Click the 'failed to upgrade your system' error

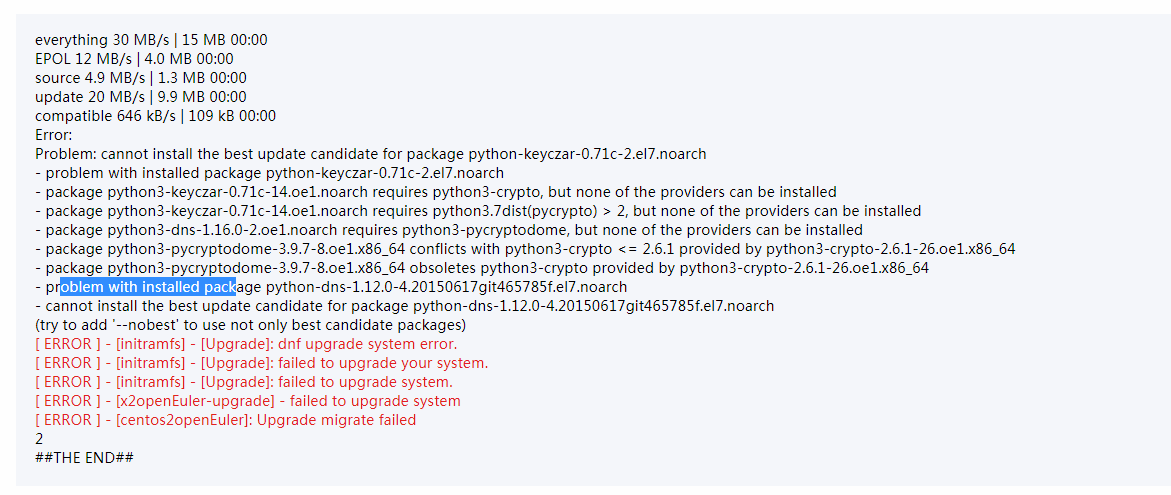click(261, 363)
